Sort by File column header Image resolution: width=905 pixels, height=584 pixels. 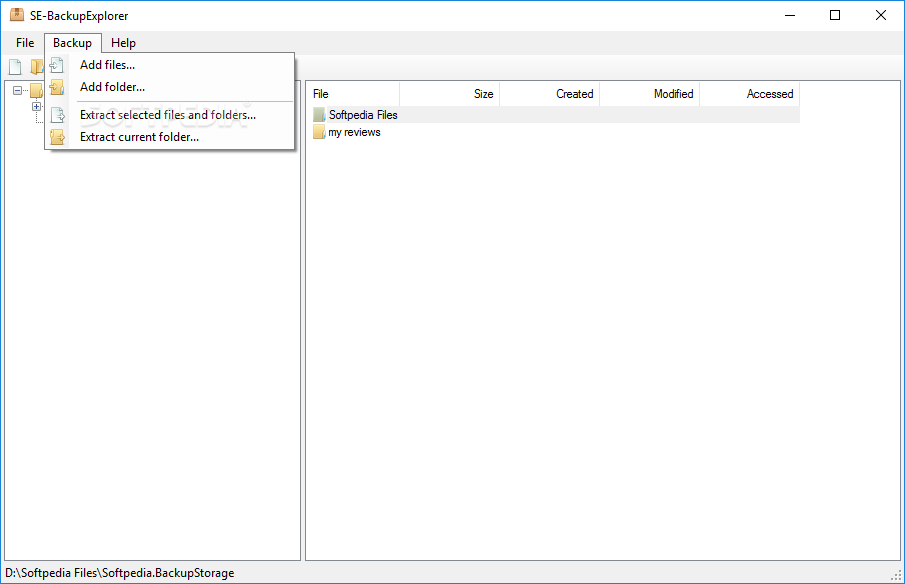[x=353, y=93]
